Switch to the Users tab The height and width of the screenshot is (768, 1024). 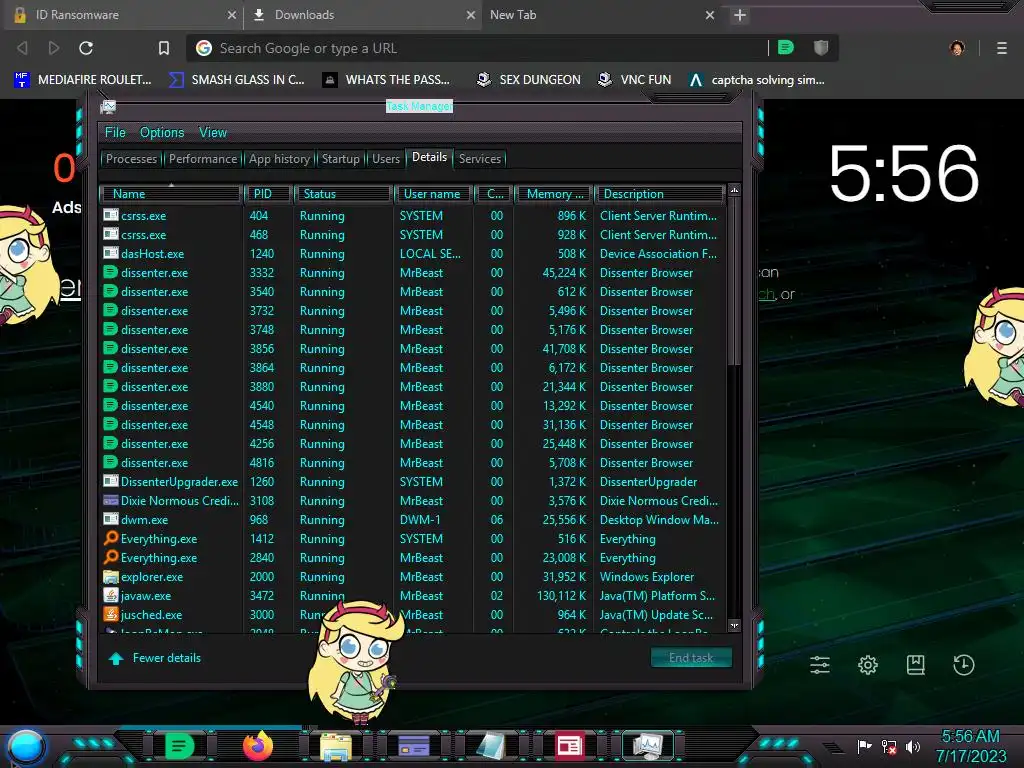coord(386,159)
